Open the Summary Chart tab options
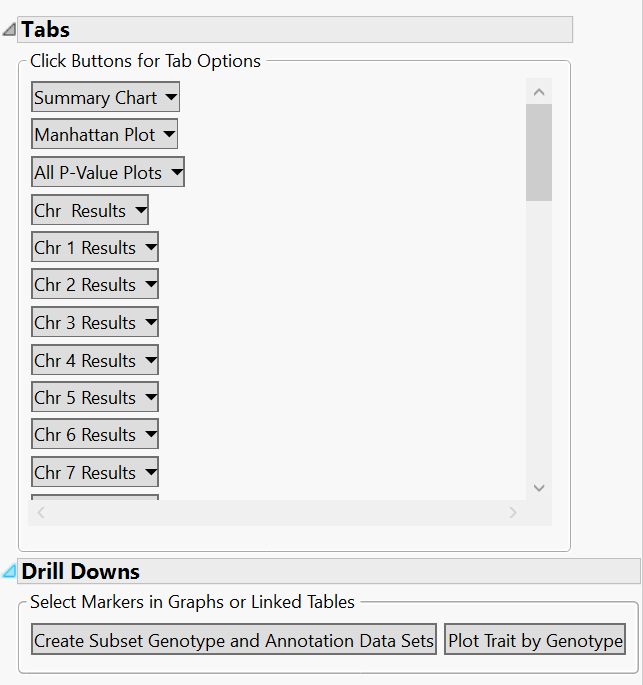 tap(105, 98)
